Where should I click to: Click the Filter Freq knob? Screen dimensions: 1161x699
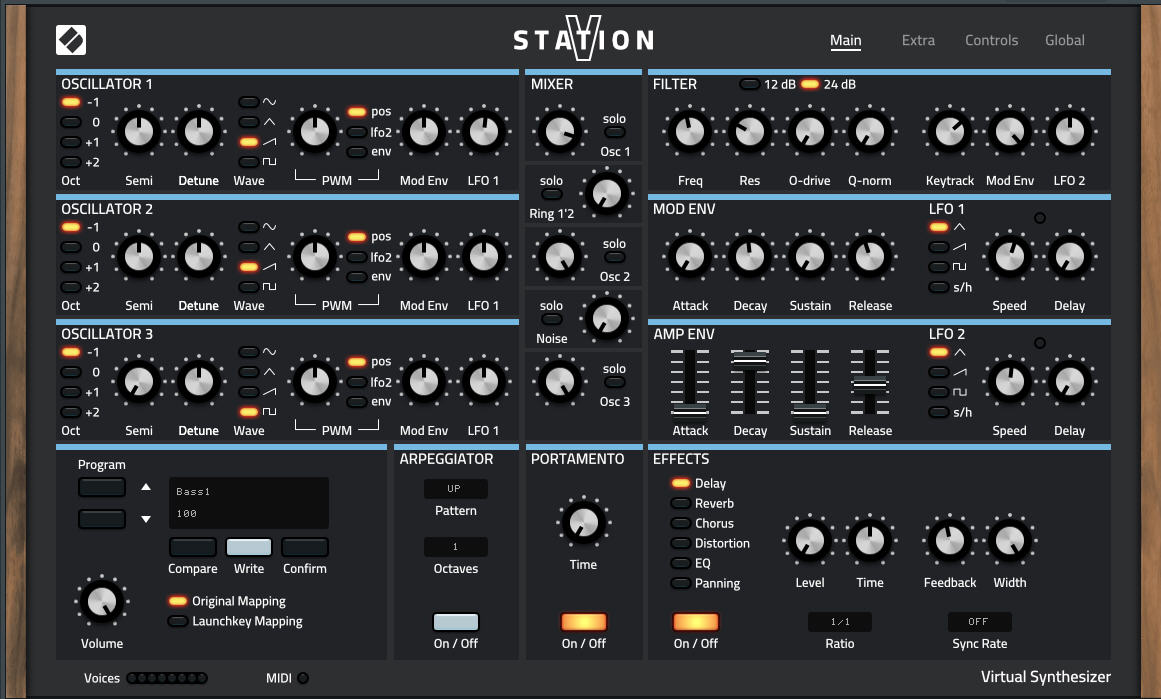pyautogui.click(x=689, y=132)
